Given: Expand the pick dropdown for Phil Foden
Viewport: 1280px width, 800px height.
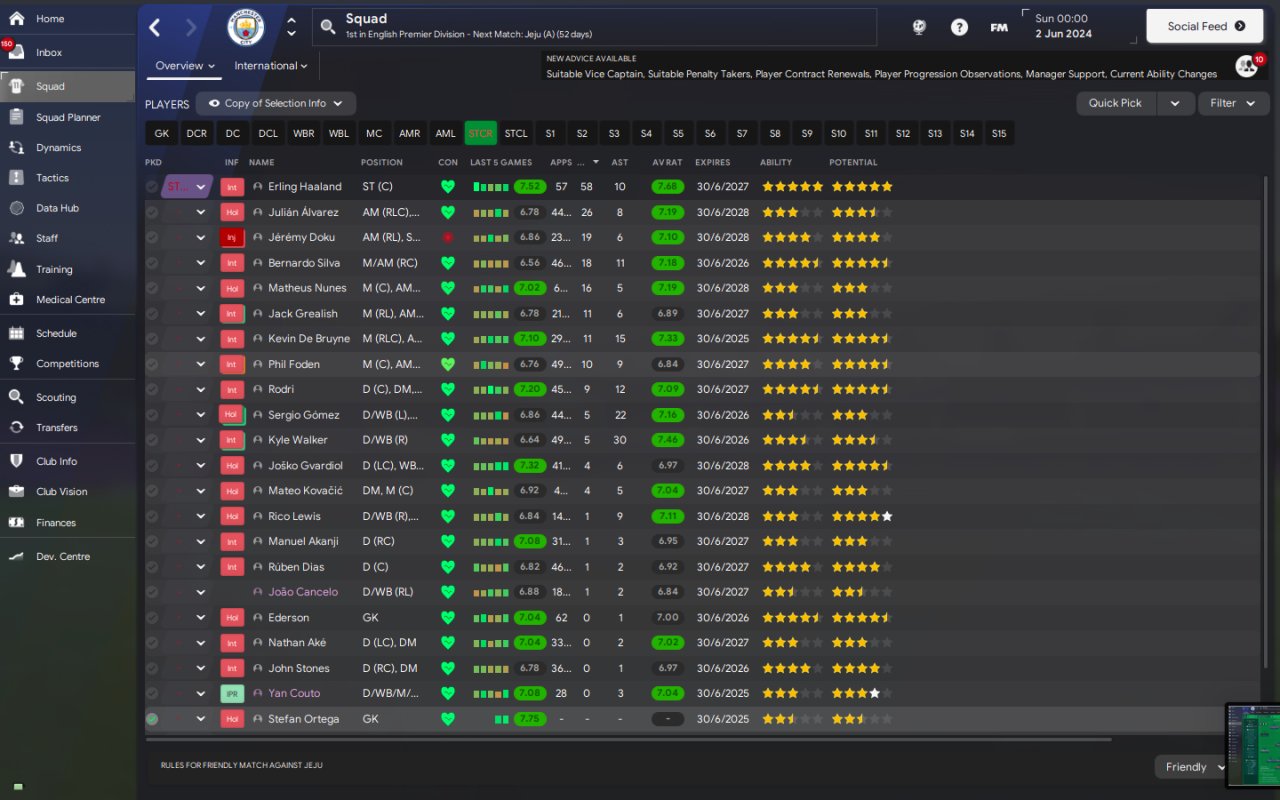Looking at the screenshot, I should pos(201,364).
